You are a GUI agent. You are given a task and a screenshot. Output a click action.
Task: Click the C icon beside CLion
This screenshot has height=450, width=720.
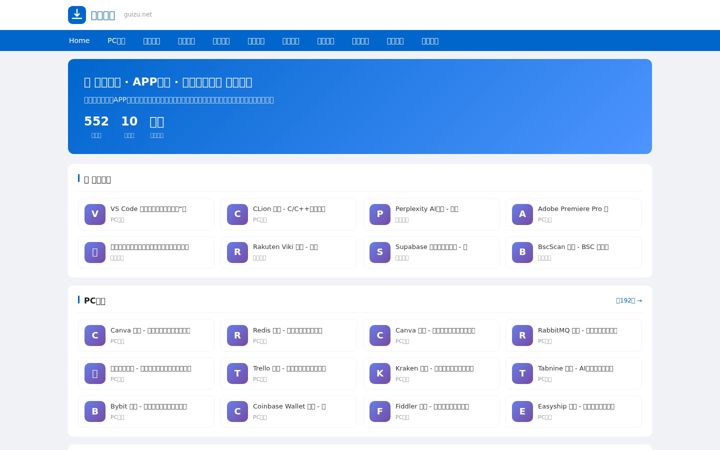237,214
